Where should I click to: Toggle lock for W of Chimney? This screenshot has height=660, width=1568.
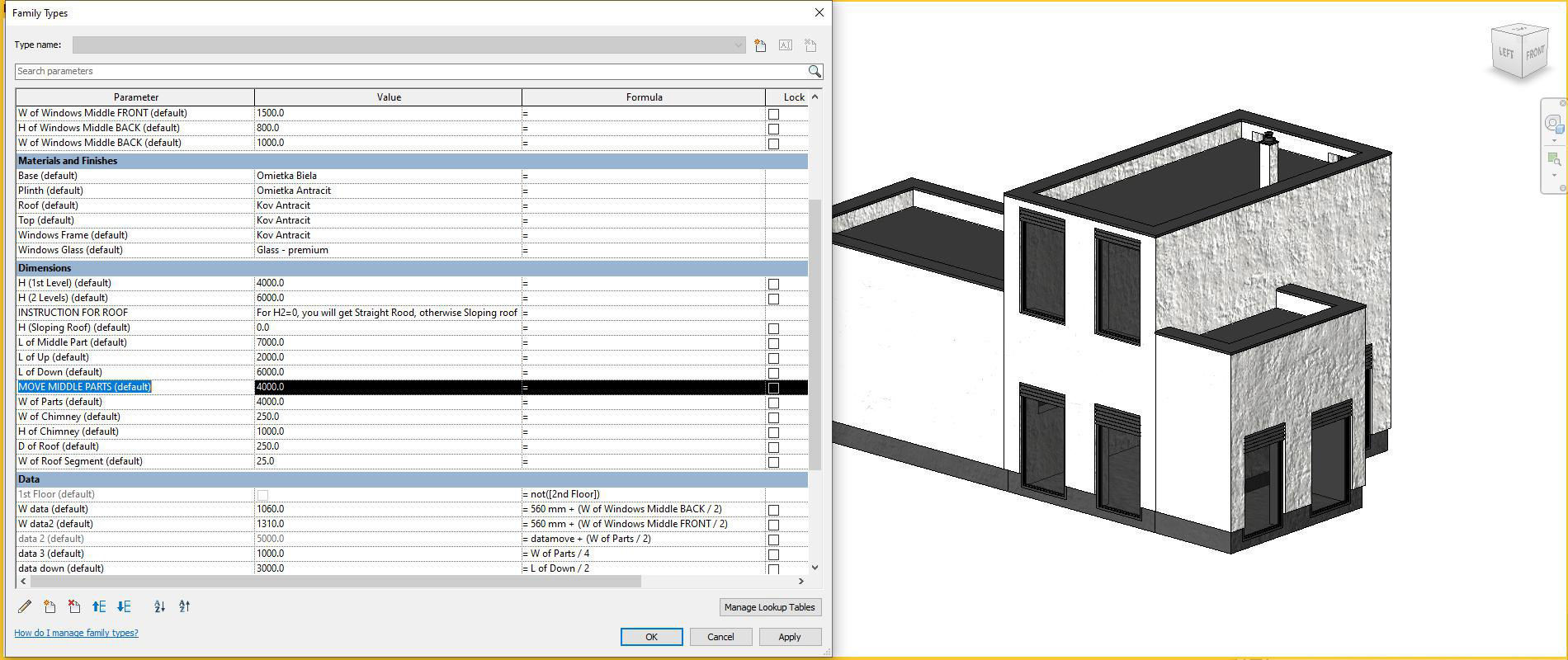click(773, 417)
